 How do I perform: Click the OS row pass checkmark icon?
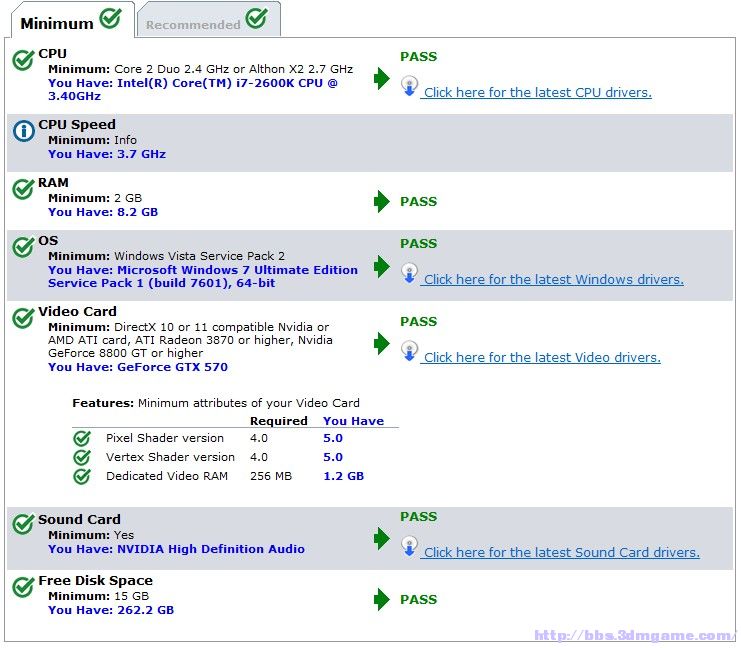(23, 247)
